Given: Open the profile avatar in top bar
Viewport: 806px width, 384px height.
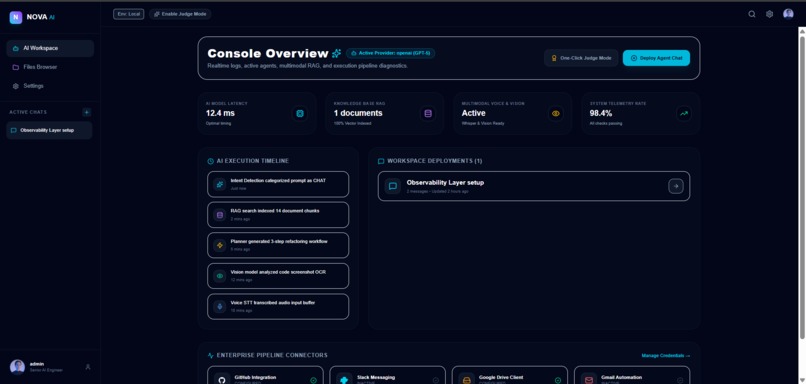Looking at the screenshot, I should [x=788, y=14].
